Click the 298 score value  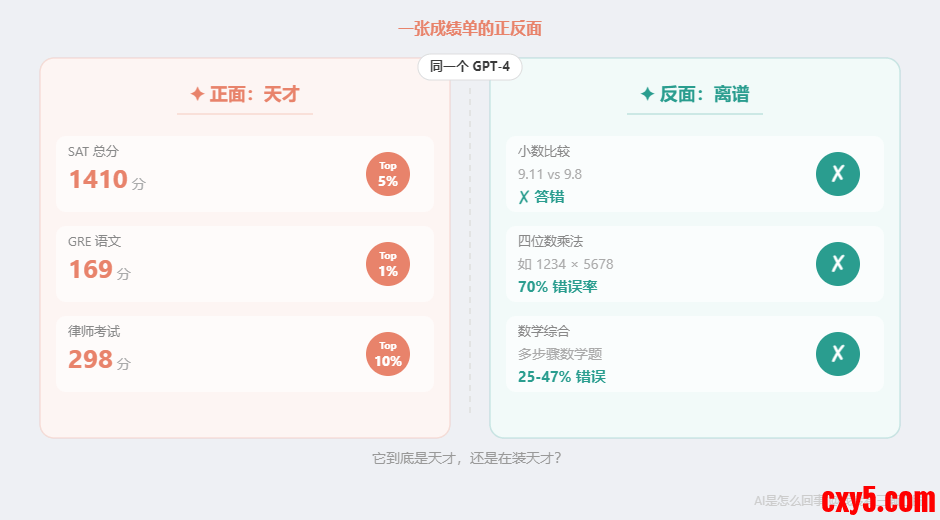(x=91, y=359)
